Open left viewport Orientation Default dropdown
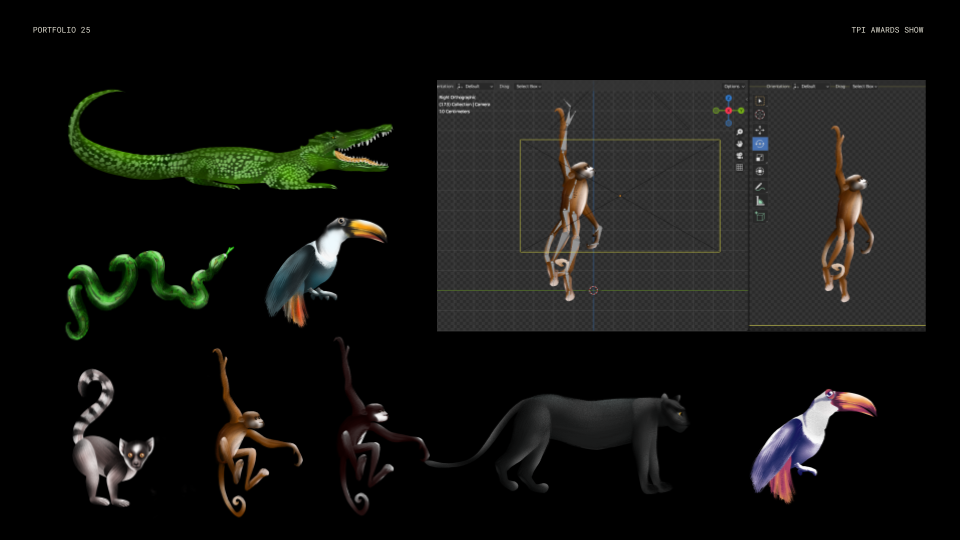Image resolution: width=960 pixels, height=540 pixels. pyautogui.click(x=475, y=86)
